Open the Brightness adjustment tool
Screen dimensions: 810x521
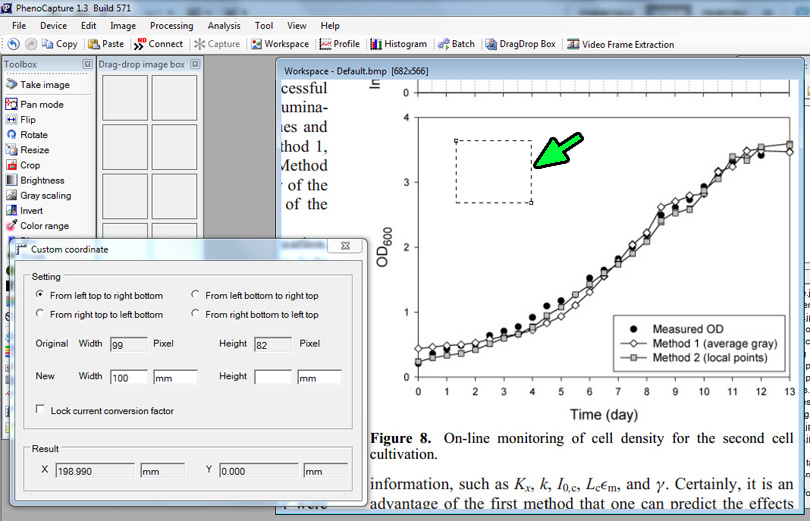(41, 180)
